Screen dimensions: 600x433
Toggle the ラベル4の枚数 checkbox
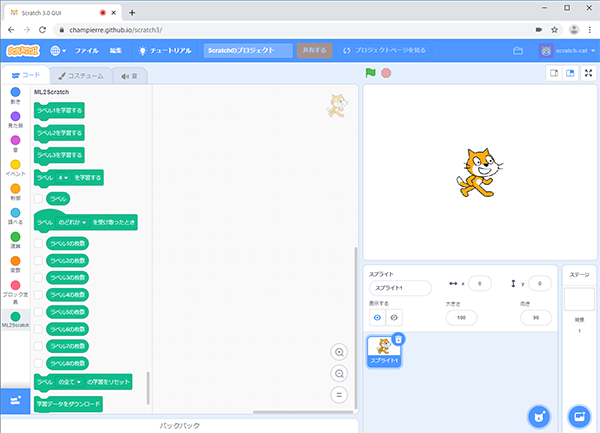[38, 295]
